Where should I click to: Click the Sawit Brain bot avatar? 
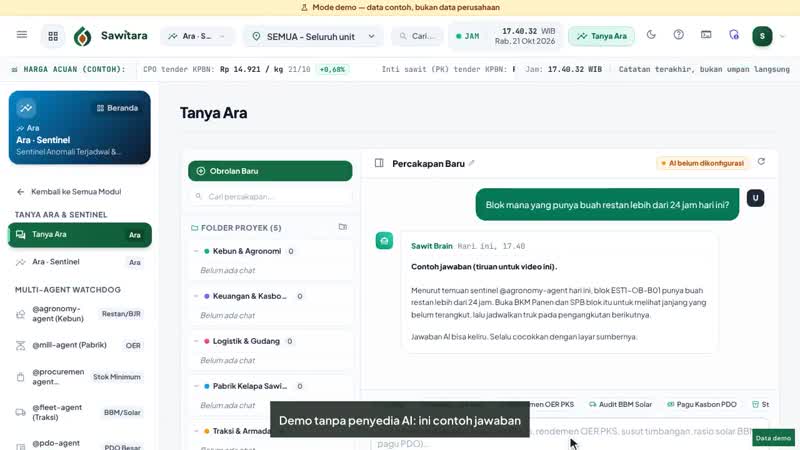[384, 241]
